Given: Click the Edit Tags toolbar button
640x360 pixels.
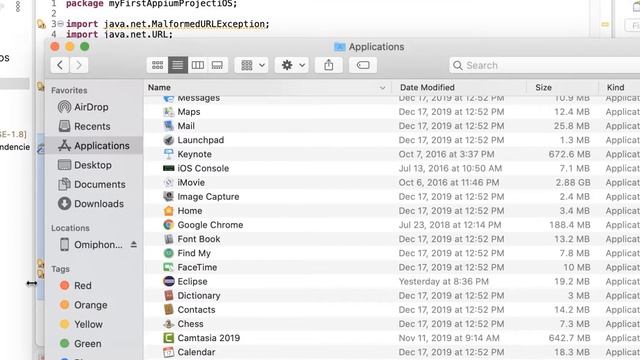Looking at the screenshot, I should point(363,65).
